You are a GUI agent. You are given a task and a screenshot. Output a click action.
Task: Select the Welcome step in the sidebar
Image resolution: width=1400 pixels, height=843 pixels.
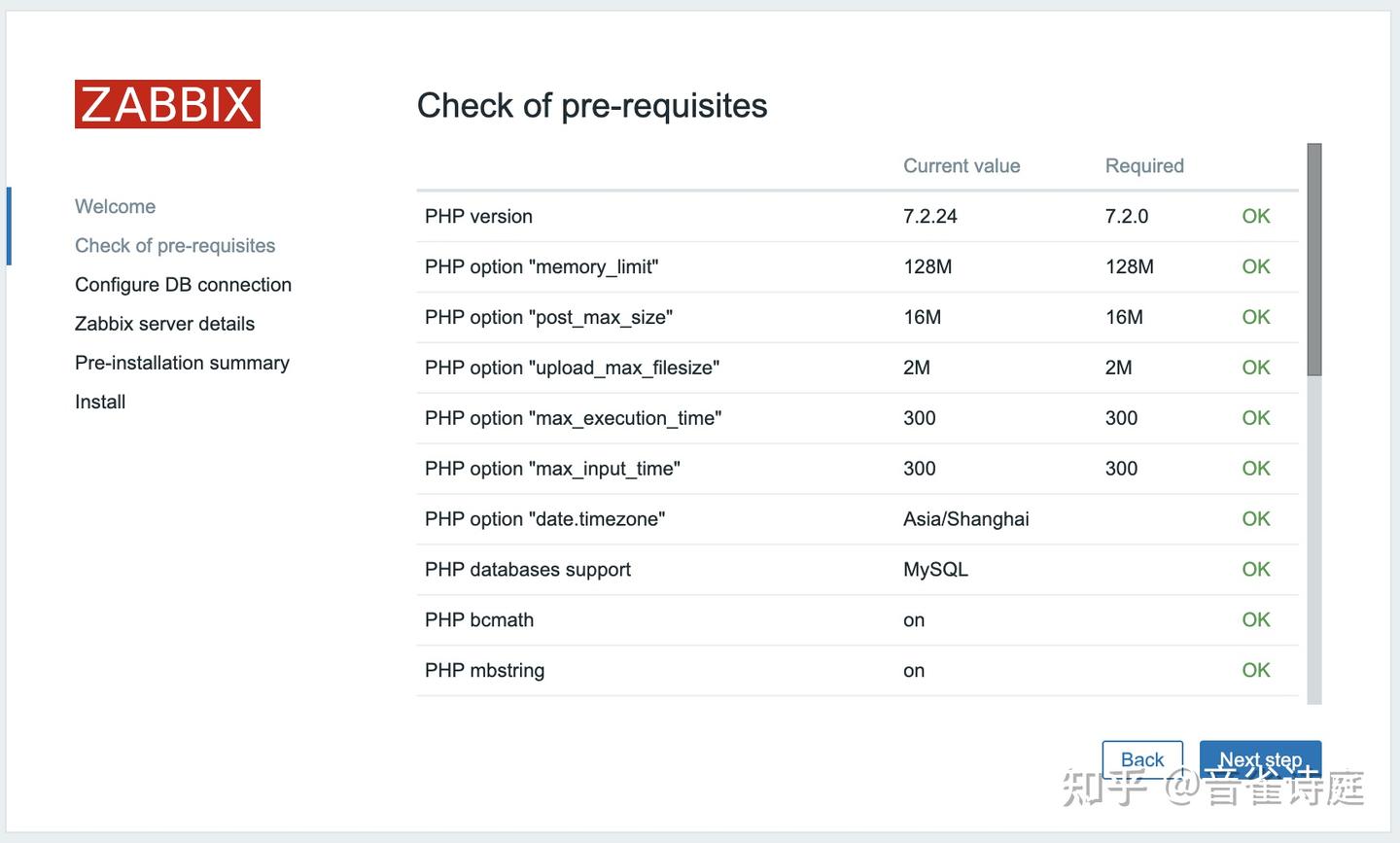115,206
